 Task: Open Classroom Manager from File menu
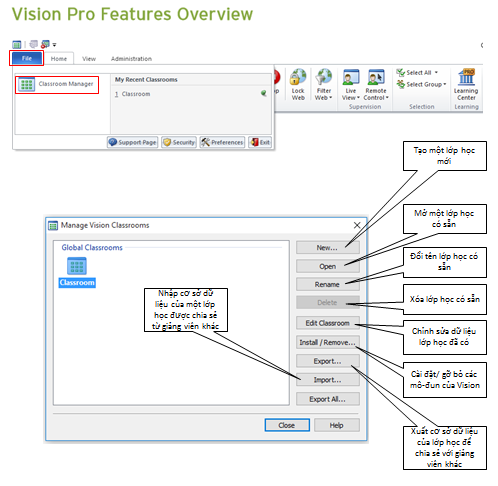(57, 84)
